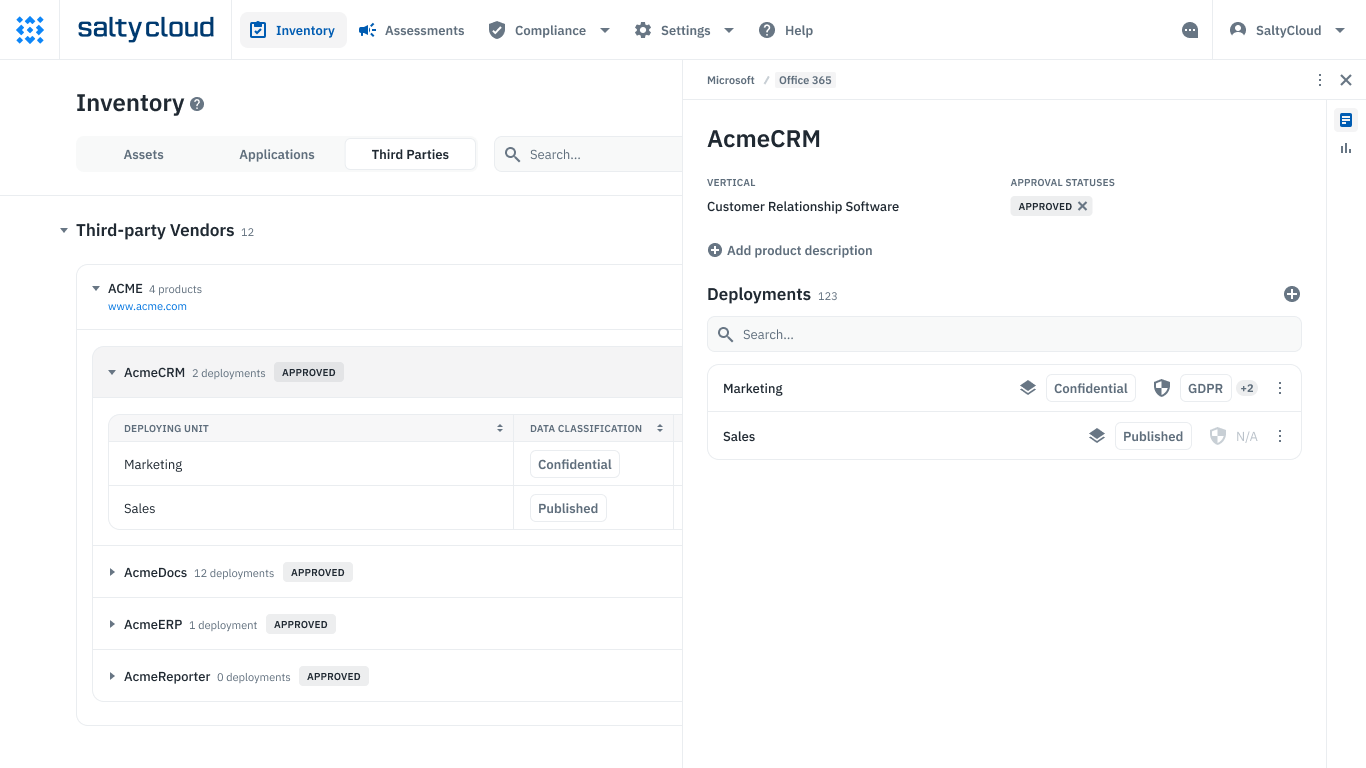Open the chat messages icon

tap(1190, 31)
